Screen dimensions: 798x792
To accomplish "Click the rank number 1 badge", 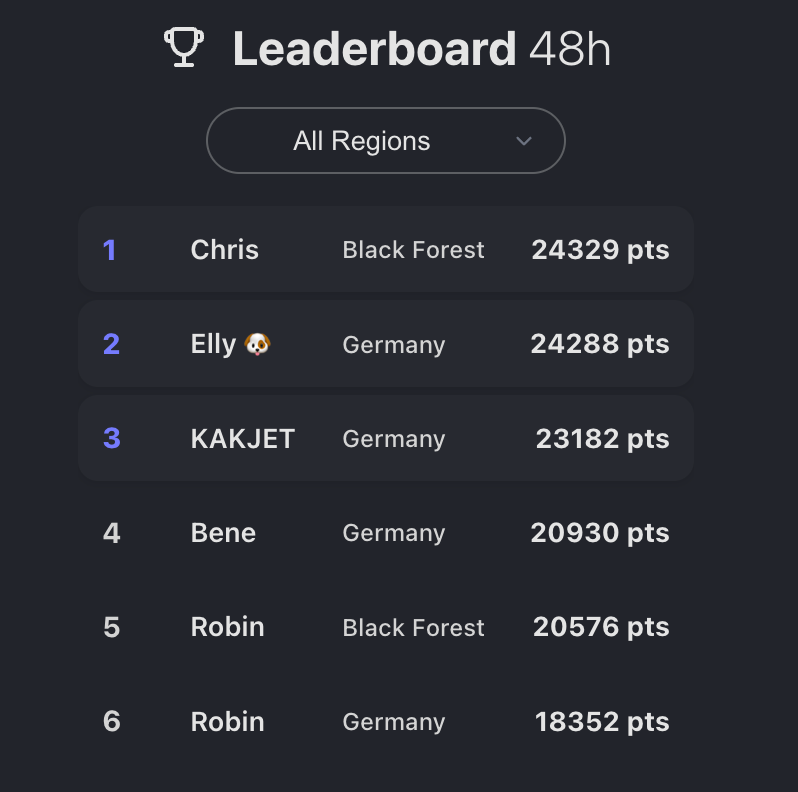I will pos(110,250).
